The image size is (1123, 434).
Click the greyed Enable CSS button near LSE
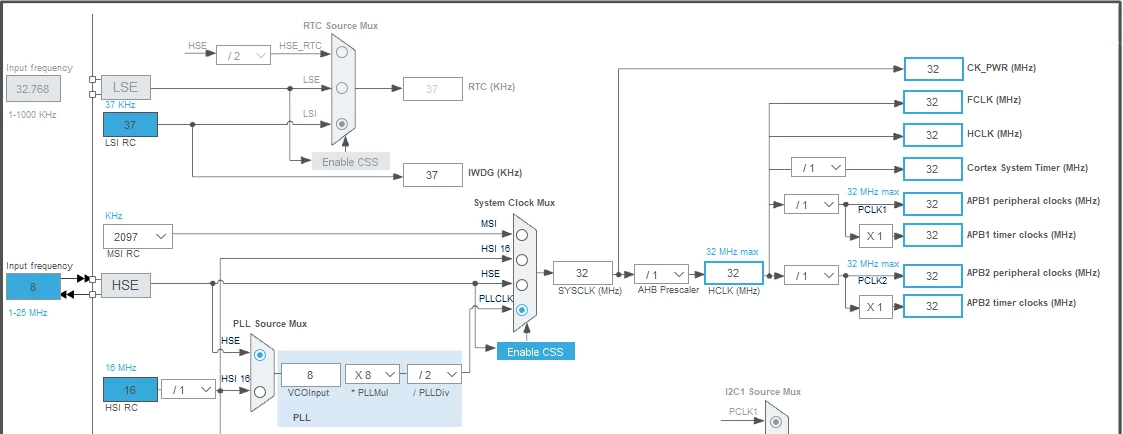tap(351, 161)
